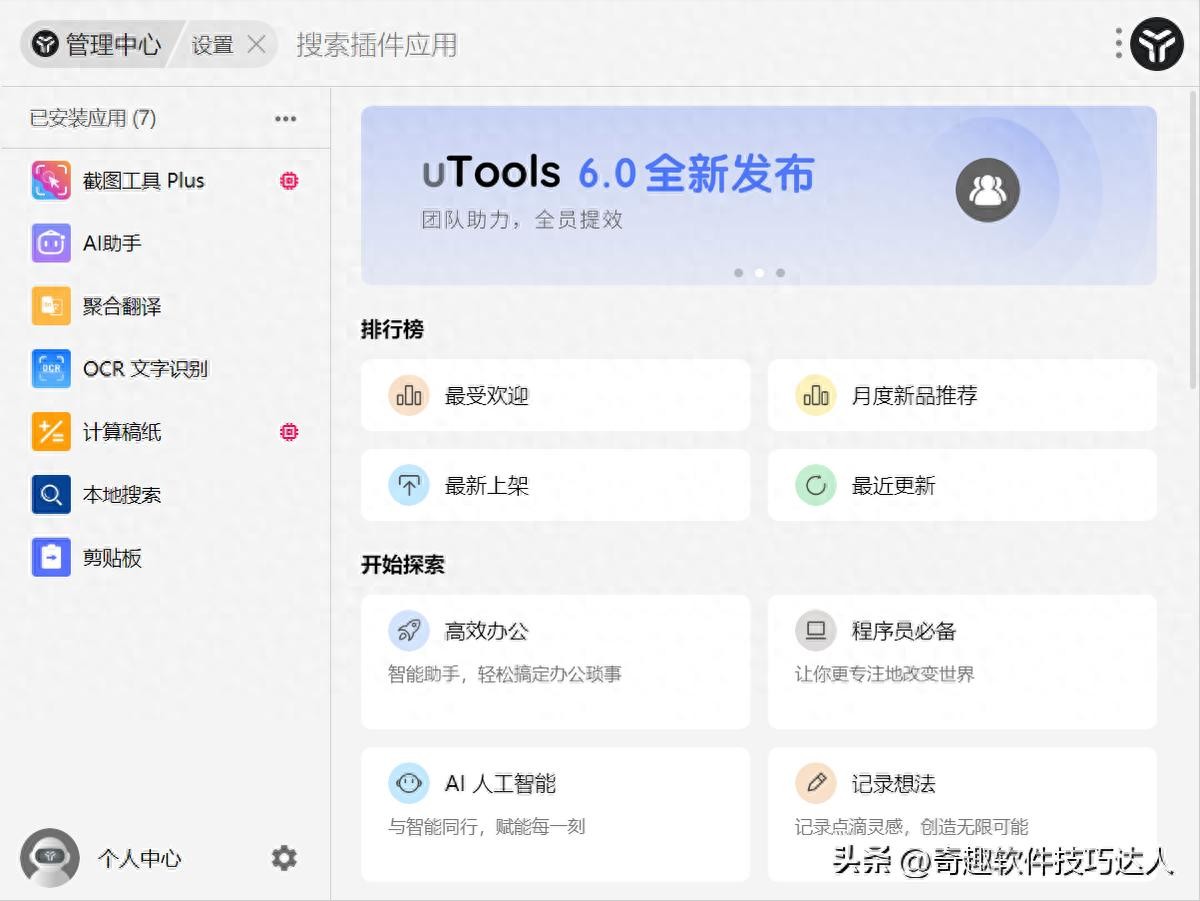Viewport: 1200px width, 901px height.
Task: Open the 截图工具 Plus app icon
Action: tap(51, 181)
